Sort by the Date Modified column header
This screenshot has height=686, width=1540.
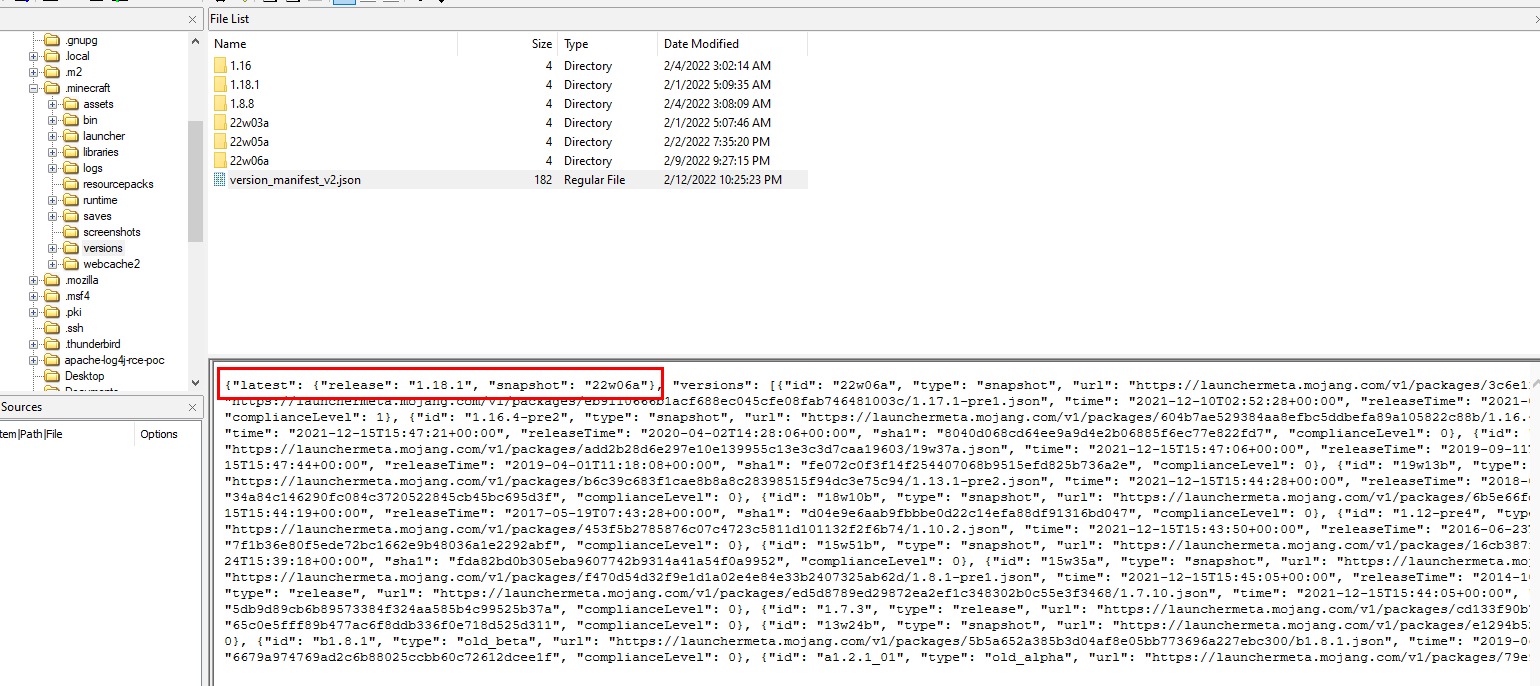(732, 44)
